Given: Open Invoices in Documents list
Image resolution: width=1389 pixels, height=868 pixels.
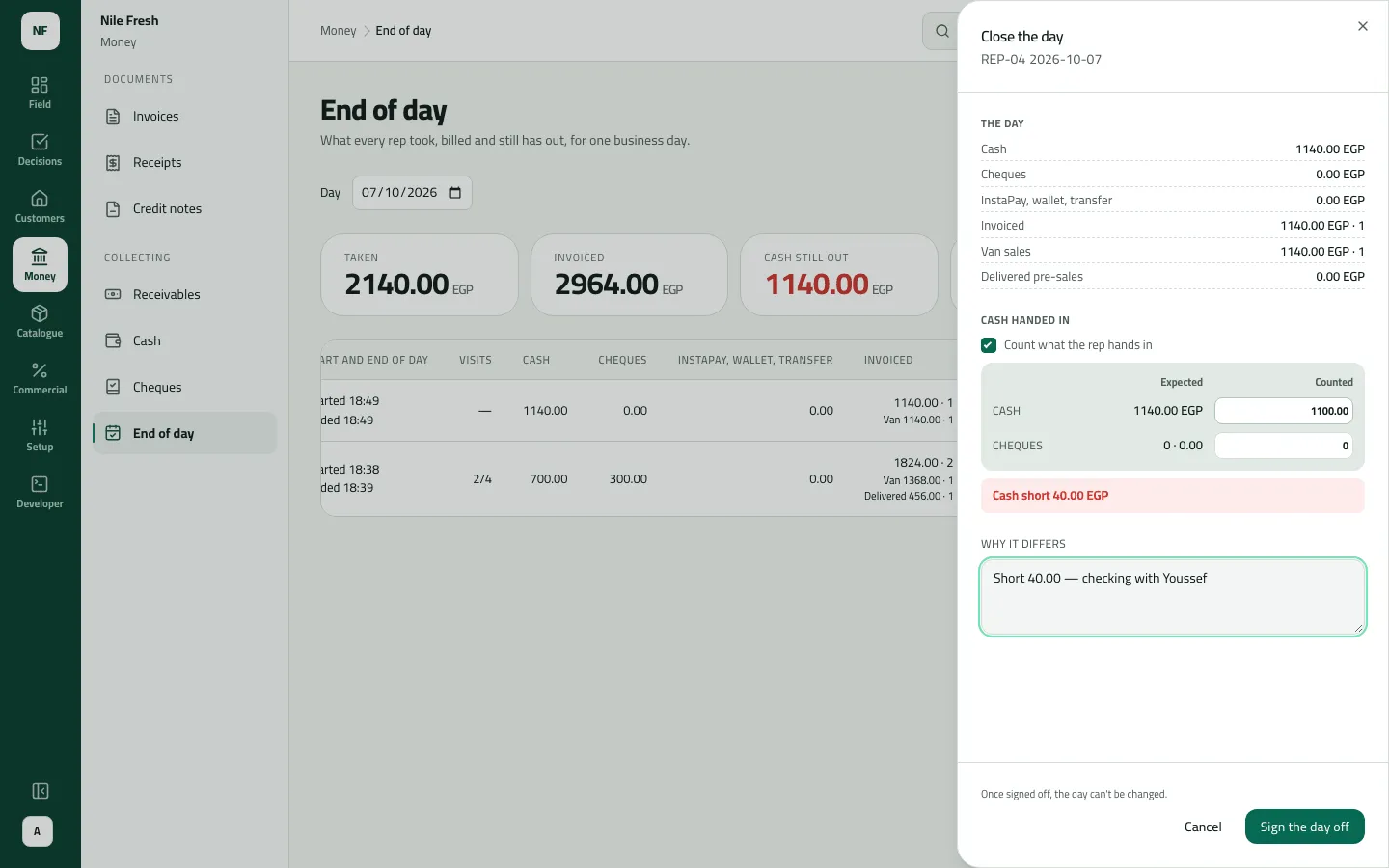Looking at the screenshot, I should 184,117.
